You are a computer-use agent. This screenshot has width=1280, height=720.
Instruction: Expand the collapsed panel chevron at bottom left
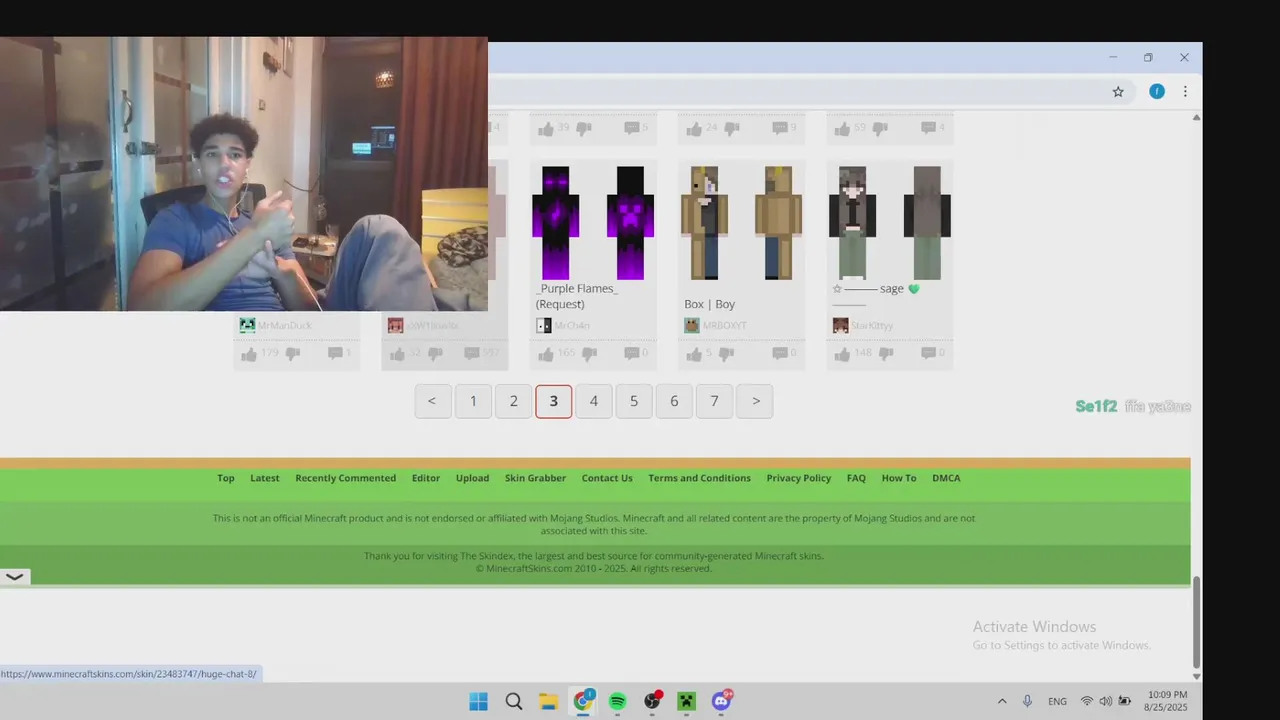(15, 577)
